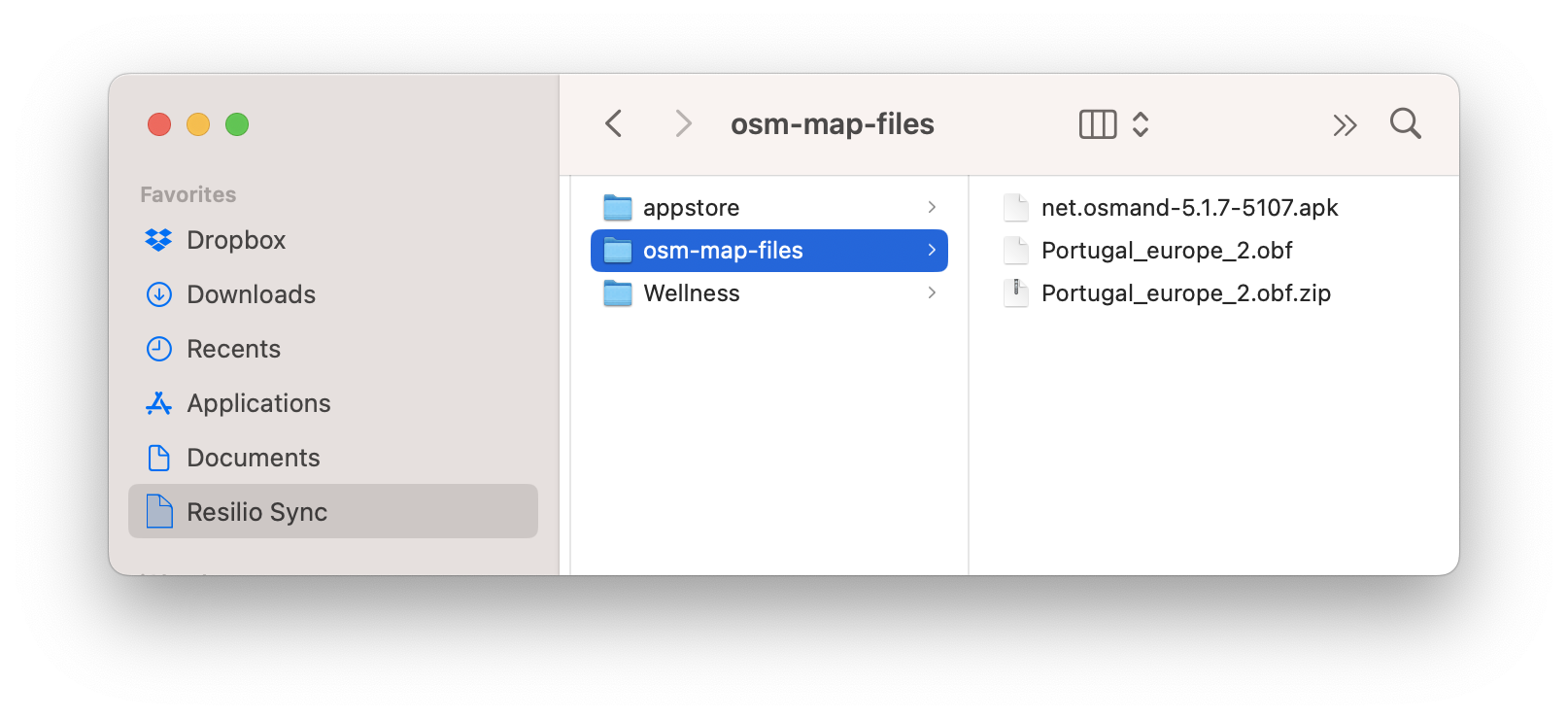The height and width of the screenshot is (719, 1568).
Task: Select the Portugal_europe_2.obf file
Action: 1166,251
